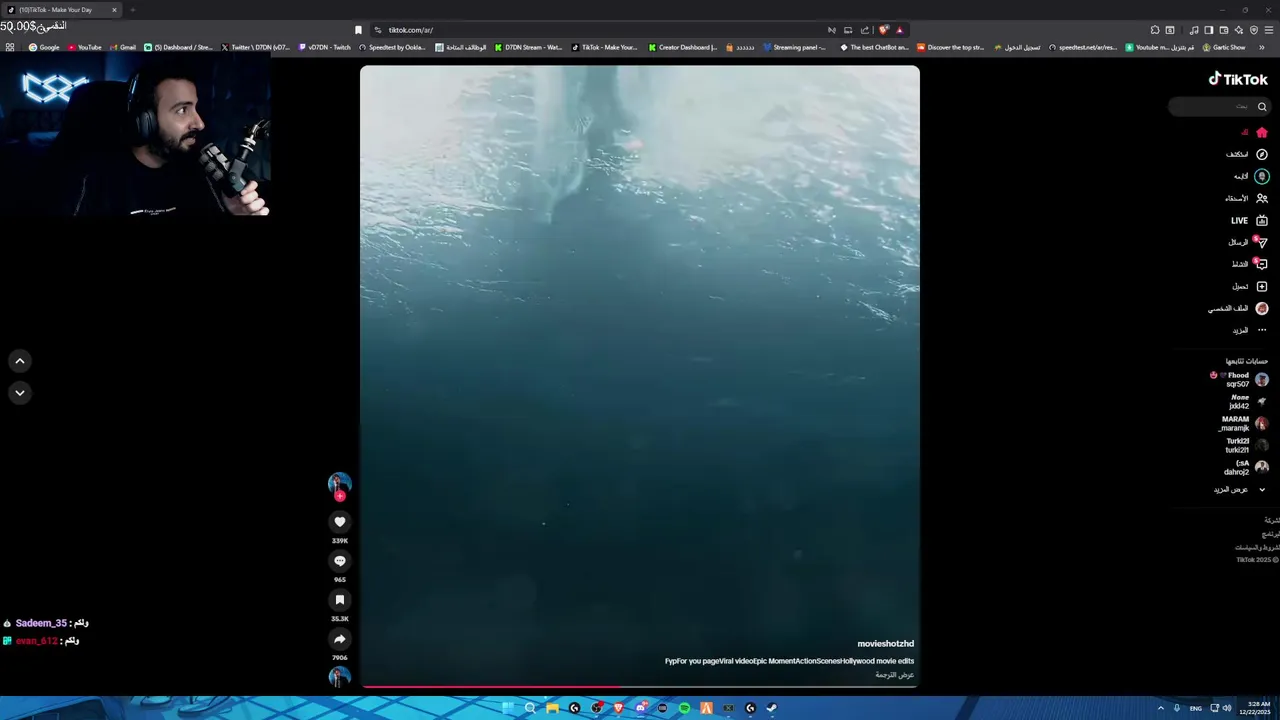This screenshot has width=1280, height=720.
Task: Open the Explore compass icon
Action: [x=1262, y=154]
